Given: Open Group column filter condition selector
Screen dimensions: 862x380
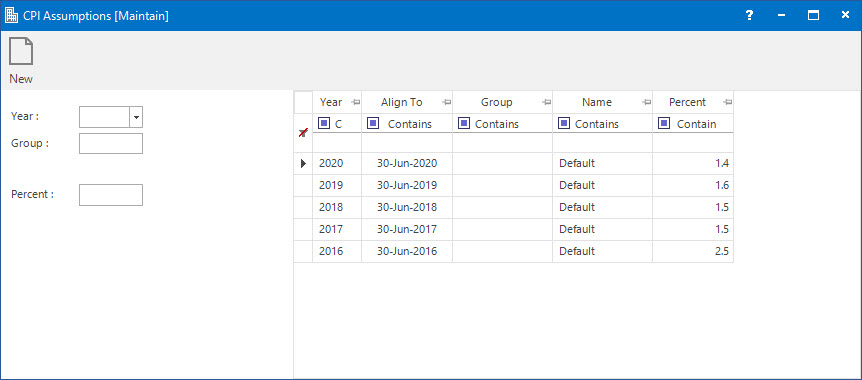Looking at the screenshot, I should [464, 124].
